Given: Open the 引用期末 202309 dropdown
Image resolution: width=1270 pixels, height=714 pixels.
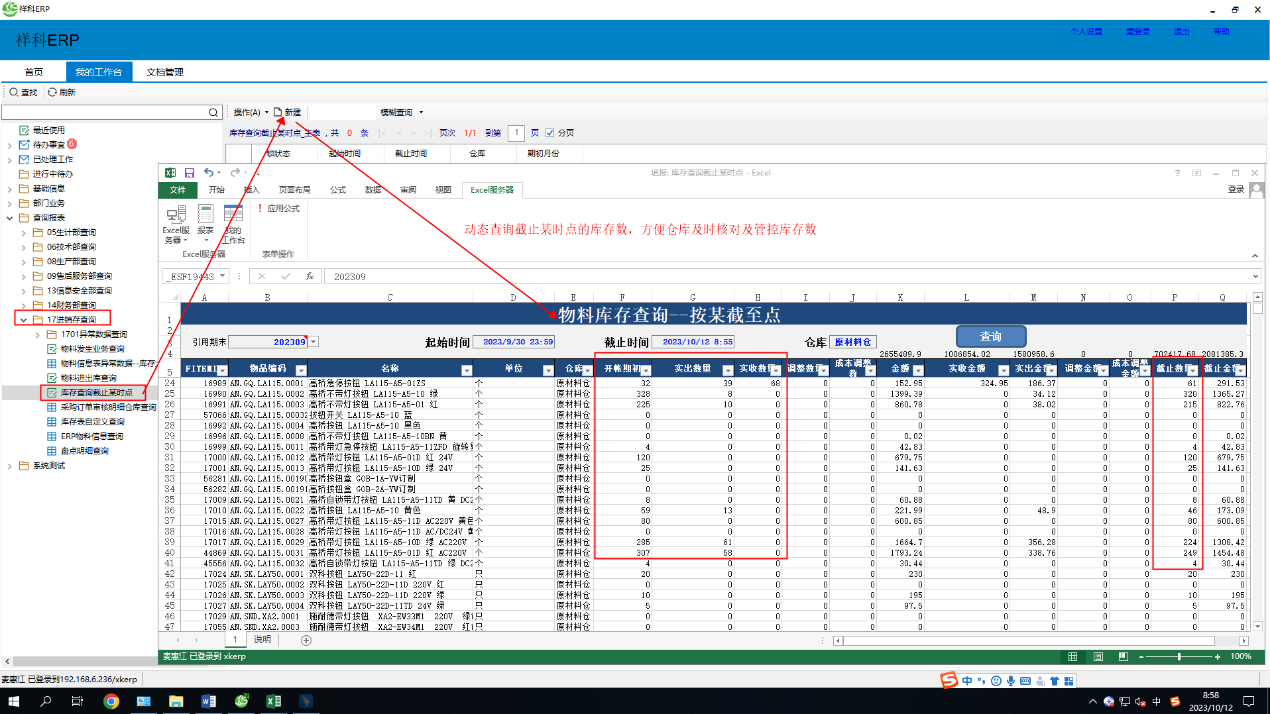Looking at the screenshot, I should [x=314, y=341].
